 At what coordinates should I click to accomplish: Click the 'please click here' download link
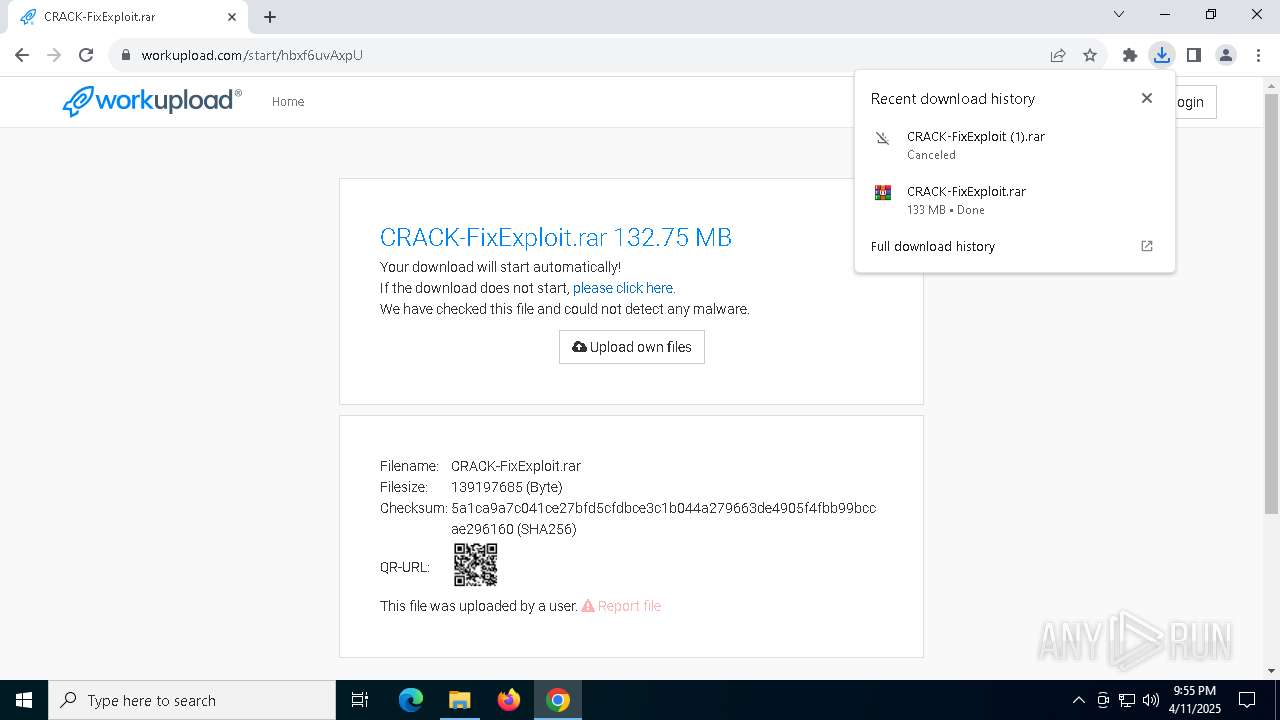point(623,288)
